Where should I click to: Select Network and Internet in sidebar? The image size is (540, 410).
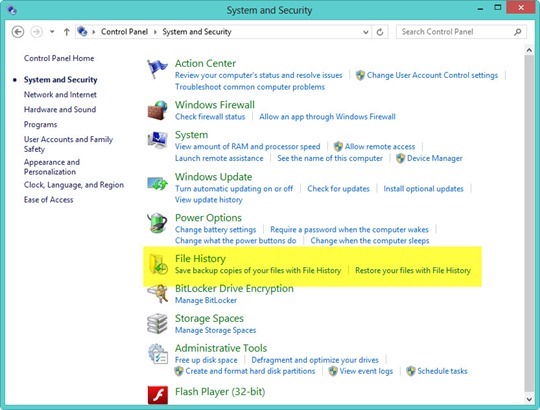click(60, 94)
